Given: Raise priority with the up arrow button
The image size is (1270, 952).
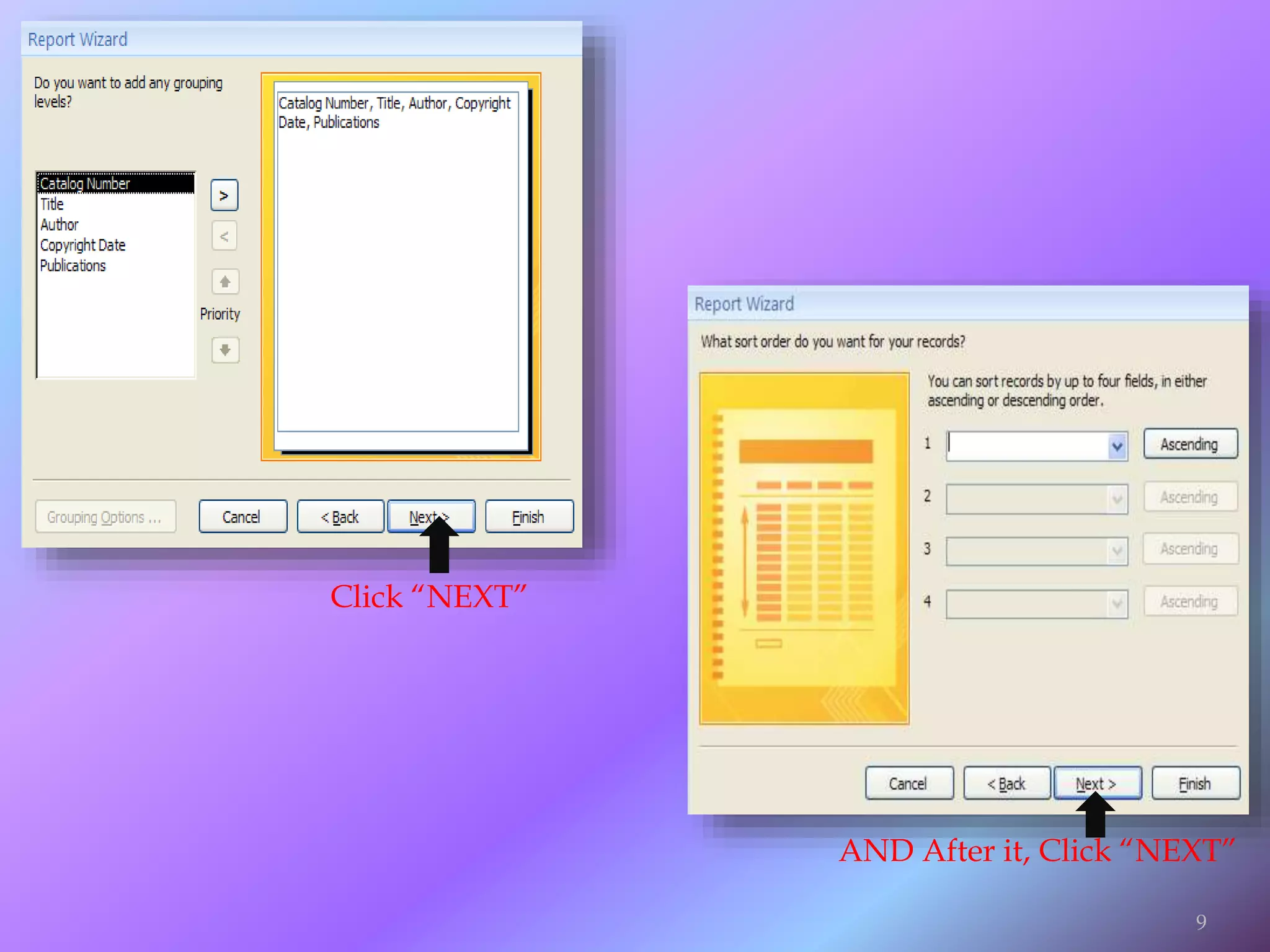Looking at the screenshot, I should click(225, 282).
